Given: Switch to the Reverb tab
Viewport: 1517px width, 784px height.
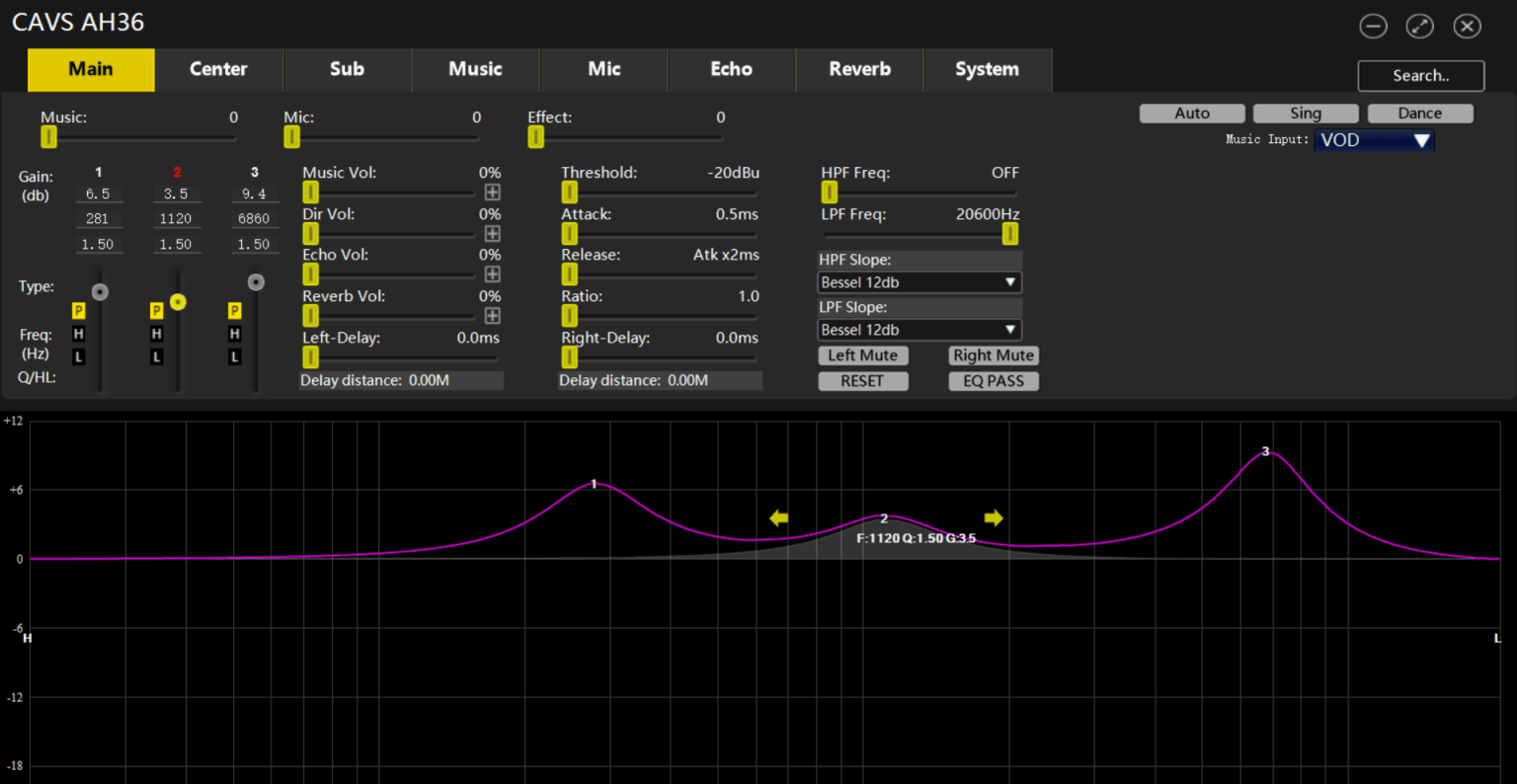Looking at the screenshot, I should 859,69.
